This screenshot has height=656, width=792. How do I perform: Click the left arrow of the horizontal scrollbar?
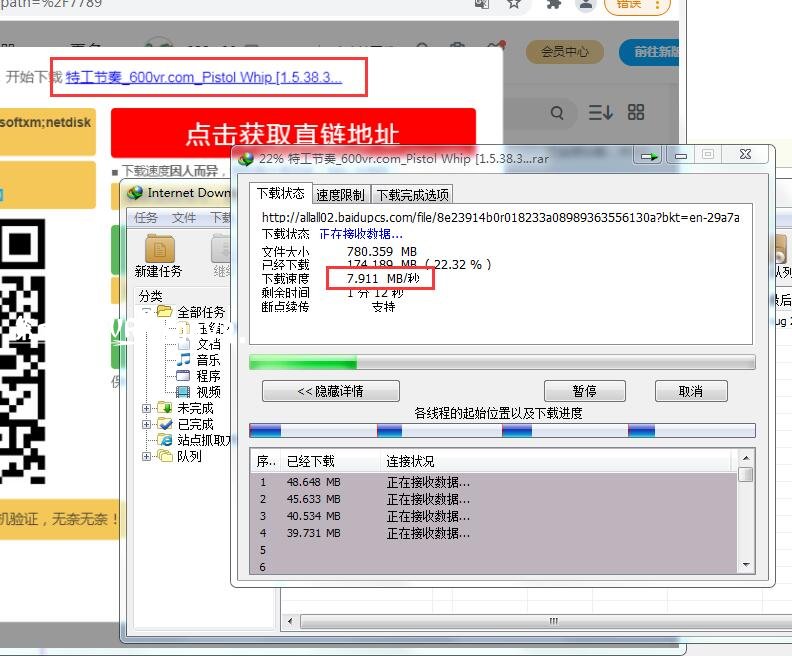[x=290, y=621]
